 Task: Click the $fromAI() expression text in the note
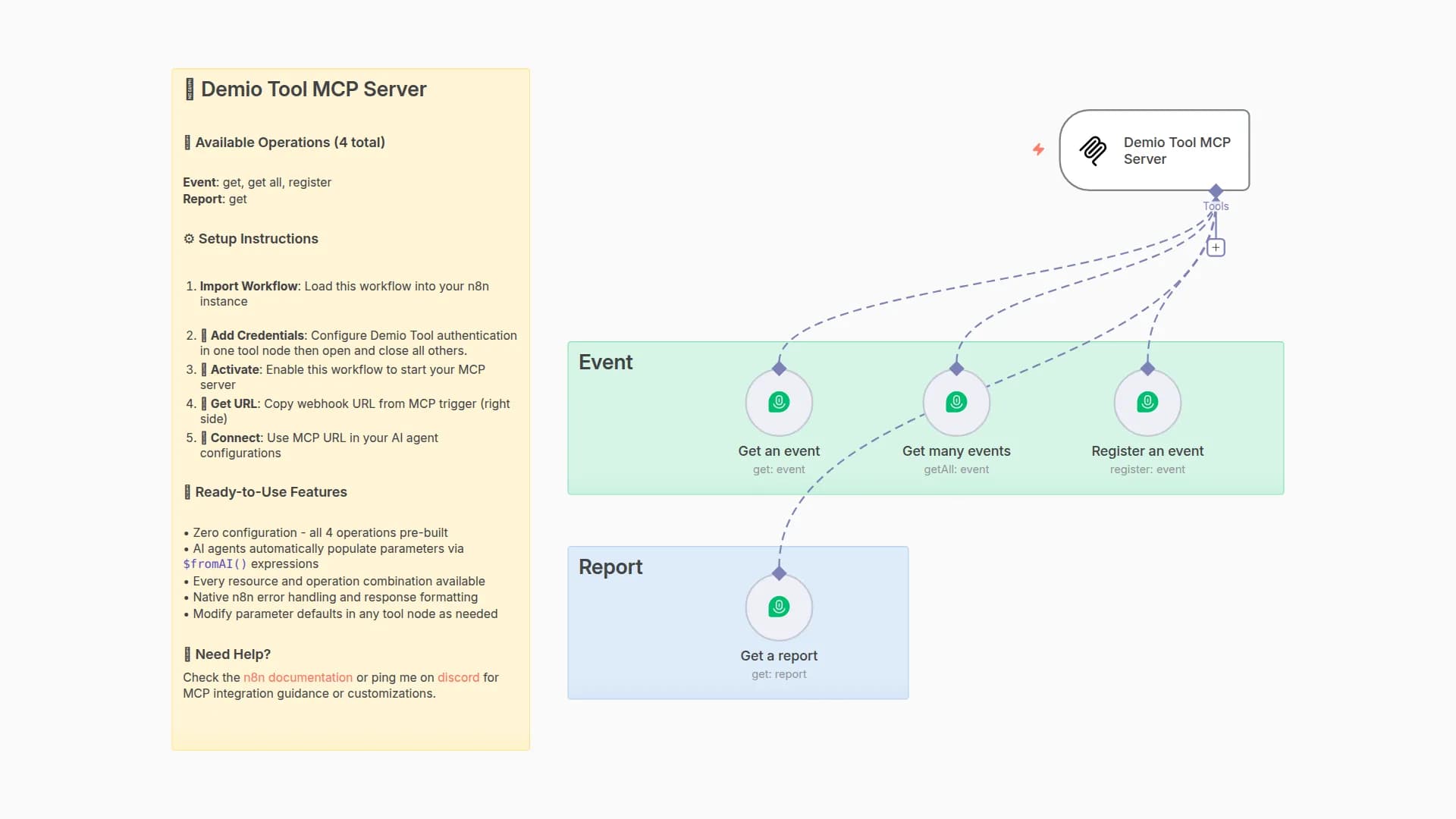tap(215, 563)
